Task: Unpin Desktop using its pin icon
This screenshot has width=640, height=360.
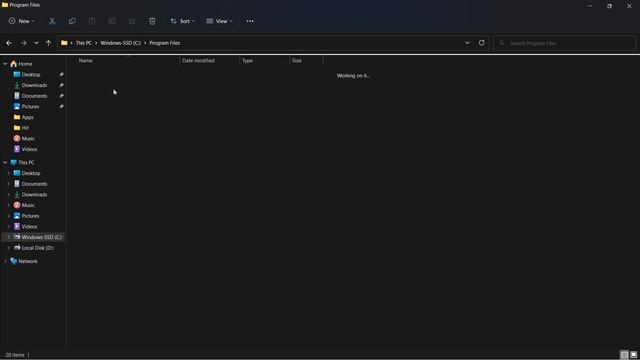Action: [x=61, y=75]
